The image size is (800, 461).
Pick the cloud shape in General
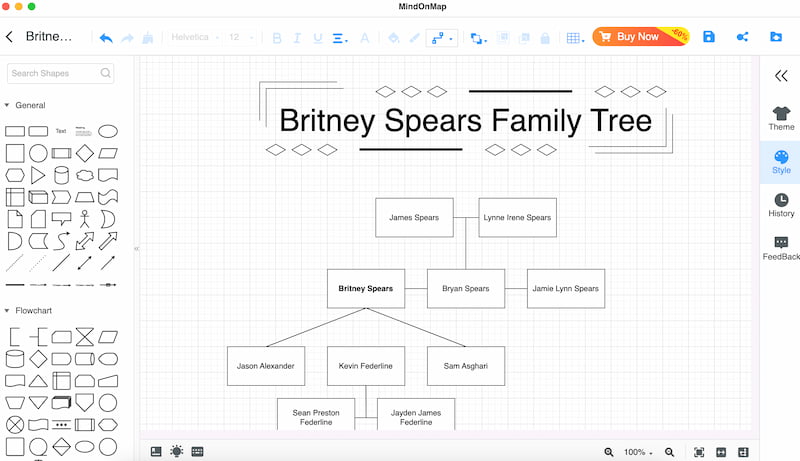tap(85, 175)
